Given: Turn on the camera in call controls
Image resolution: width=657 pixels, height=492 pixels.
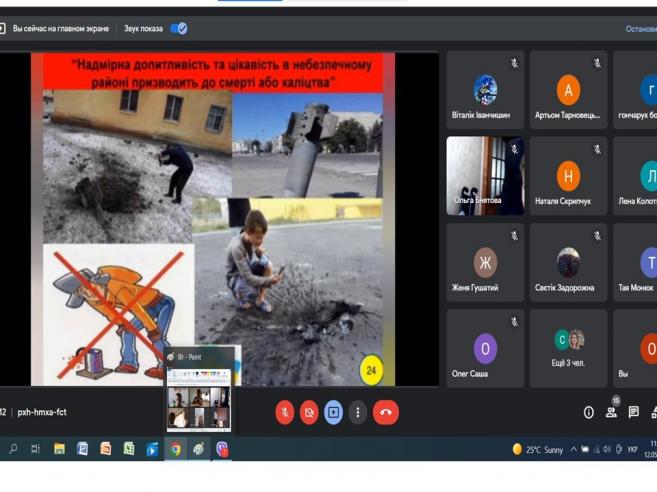Looking at the screenshot, I should pyautogui.click(x=309, y=412).
